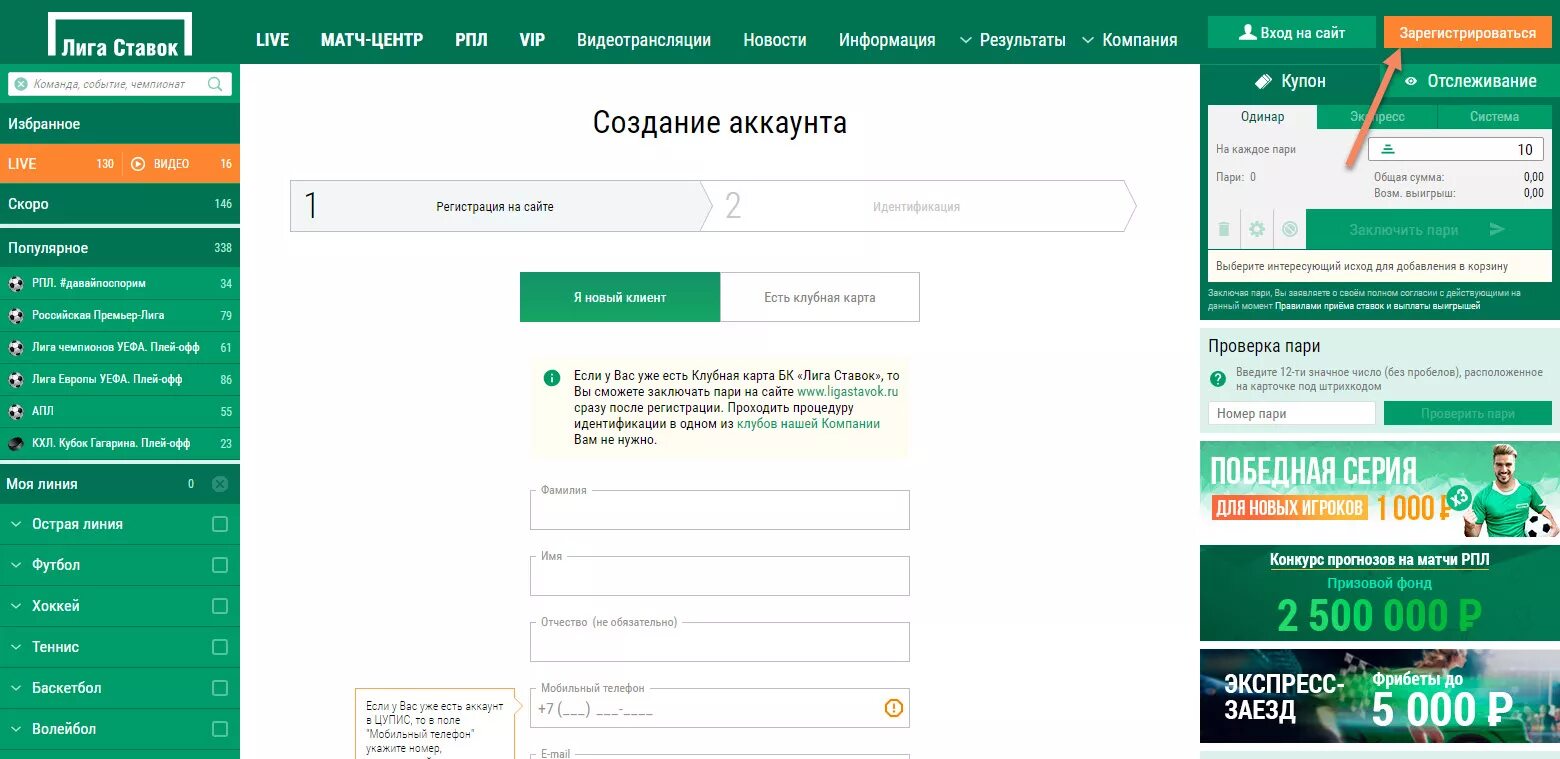
Task: Open МАТЧ-ЦЕНТР in the header
Action: 372,40
